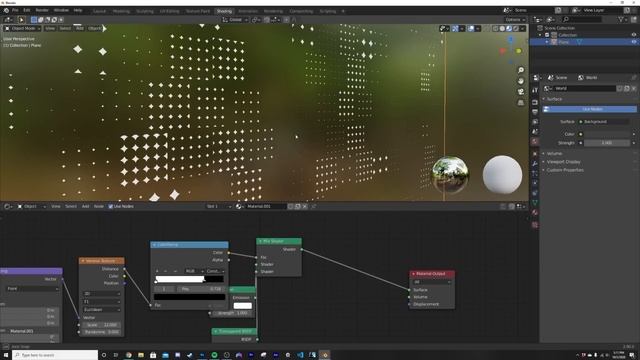Toggle the camera view icon

tap(521, 92)
